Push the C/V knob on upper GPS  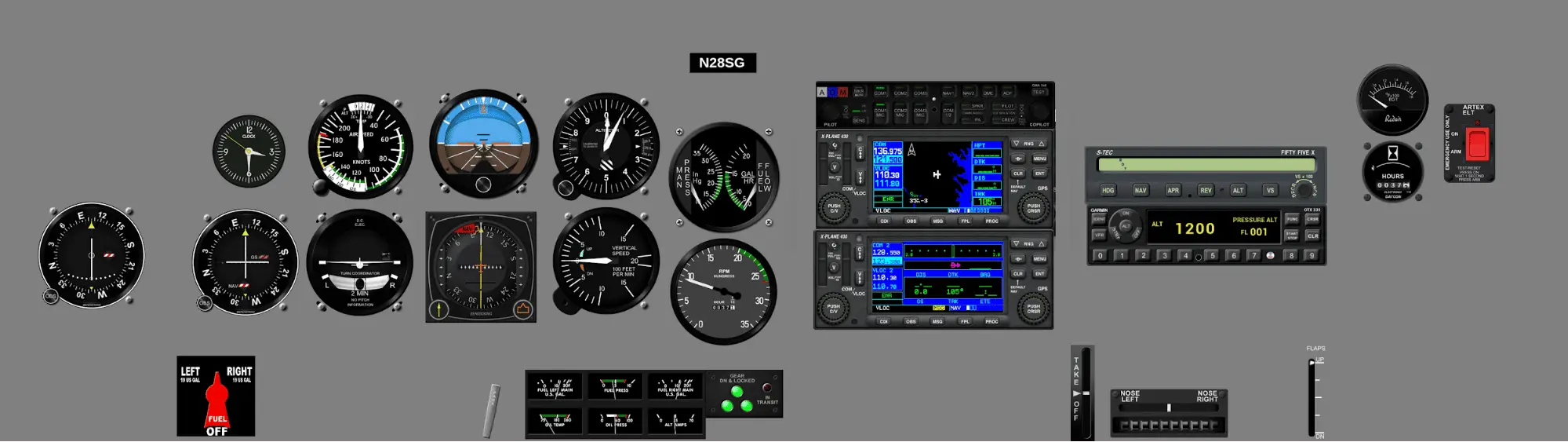pos(834,208)
